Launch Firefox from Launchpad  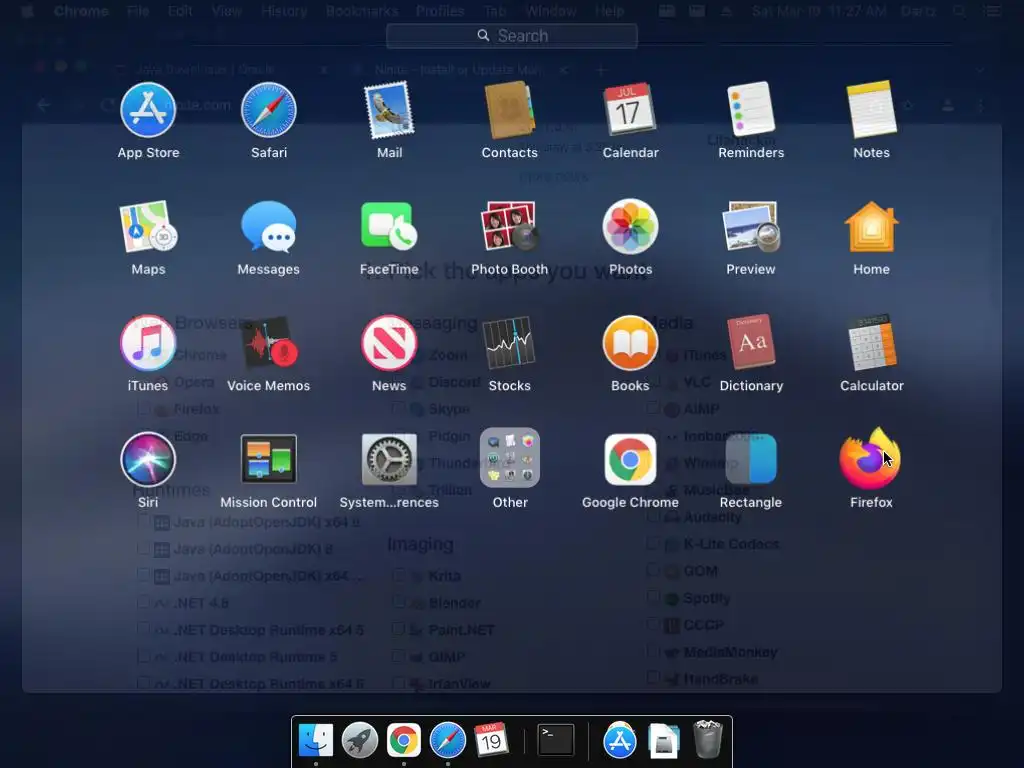point(870,458)
